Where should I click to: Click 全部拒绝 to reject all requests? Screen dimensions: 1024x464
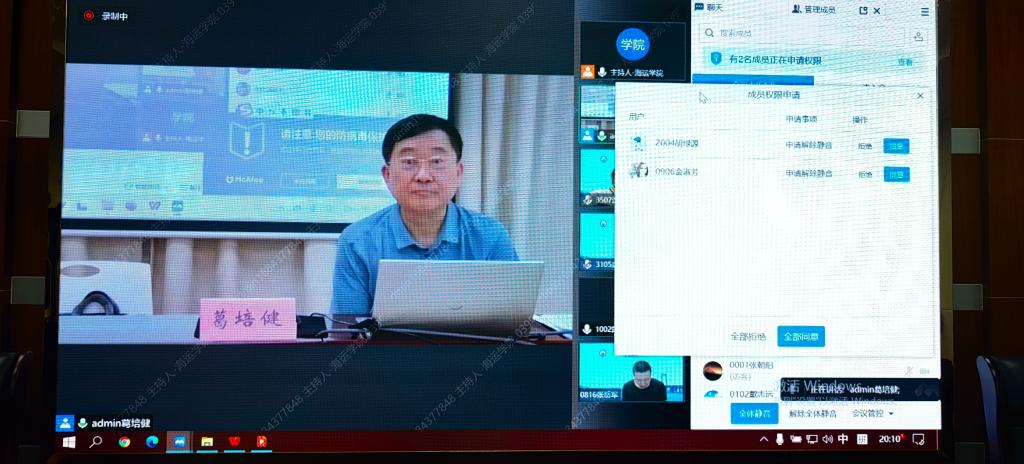click(x=747, y=337)
